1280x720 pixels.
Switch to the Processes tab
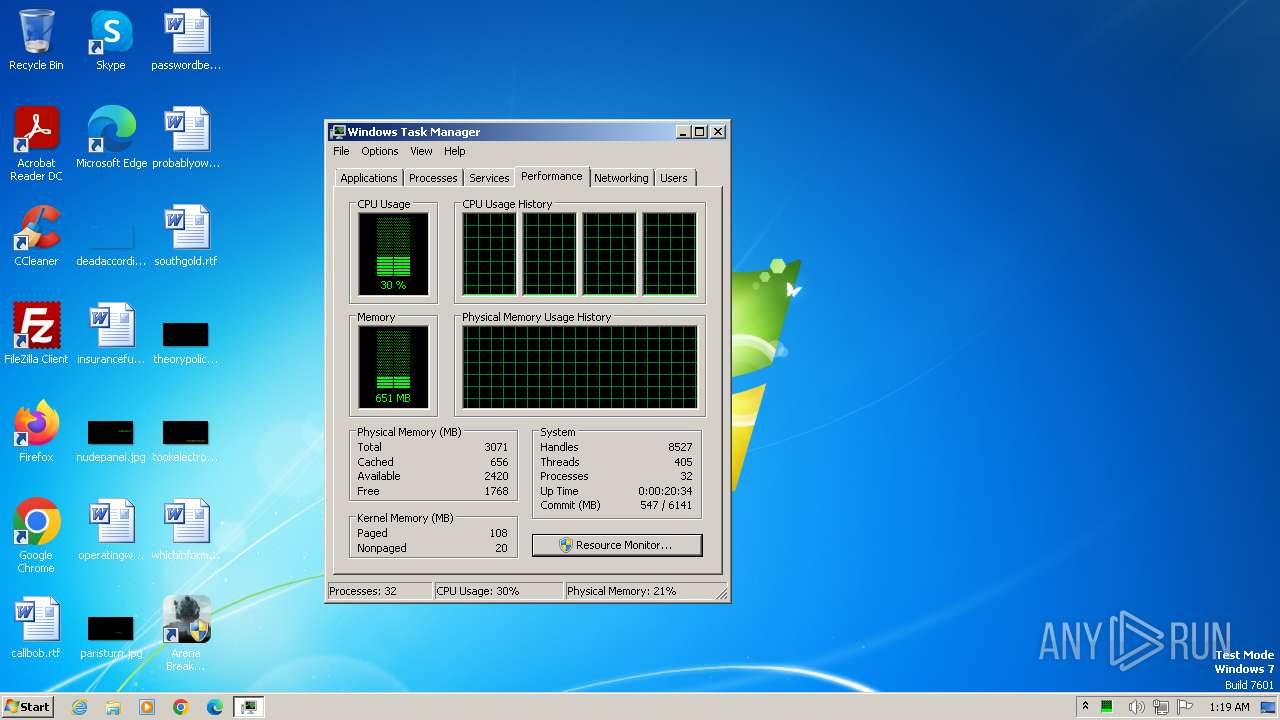pos(433,178)
